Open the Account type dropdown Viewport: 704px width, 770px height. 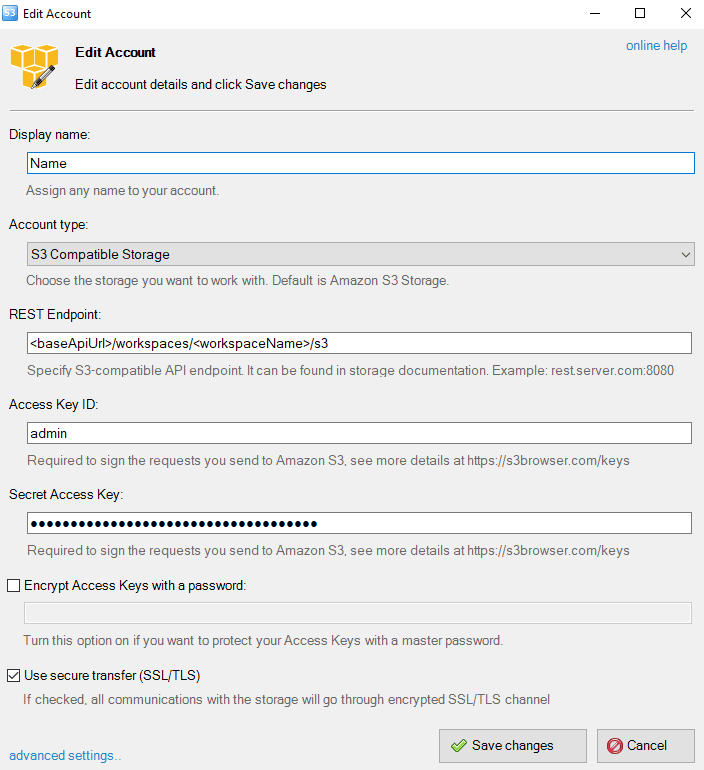click(360, 254)
